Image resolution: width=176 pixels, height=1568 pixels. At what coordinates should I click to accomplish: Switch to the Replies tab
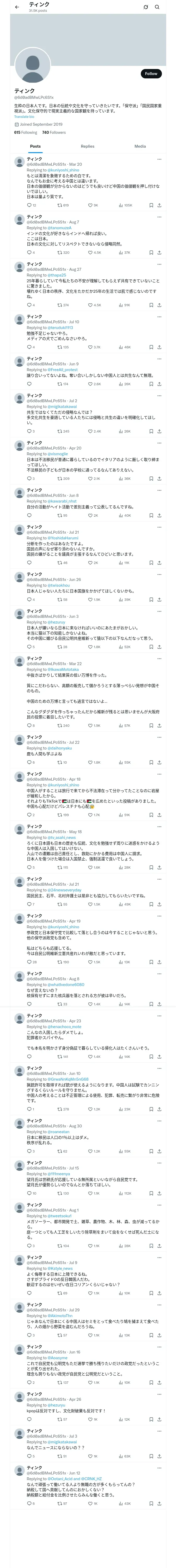tap(87, 146)
